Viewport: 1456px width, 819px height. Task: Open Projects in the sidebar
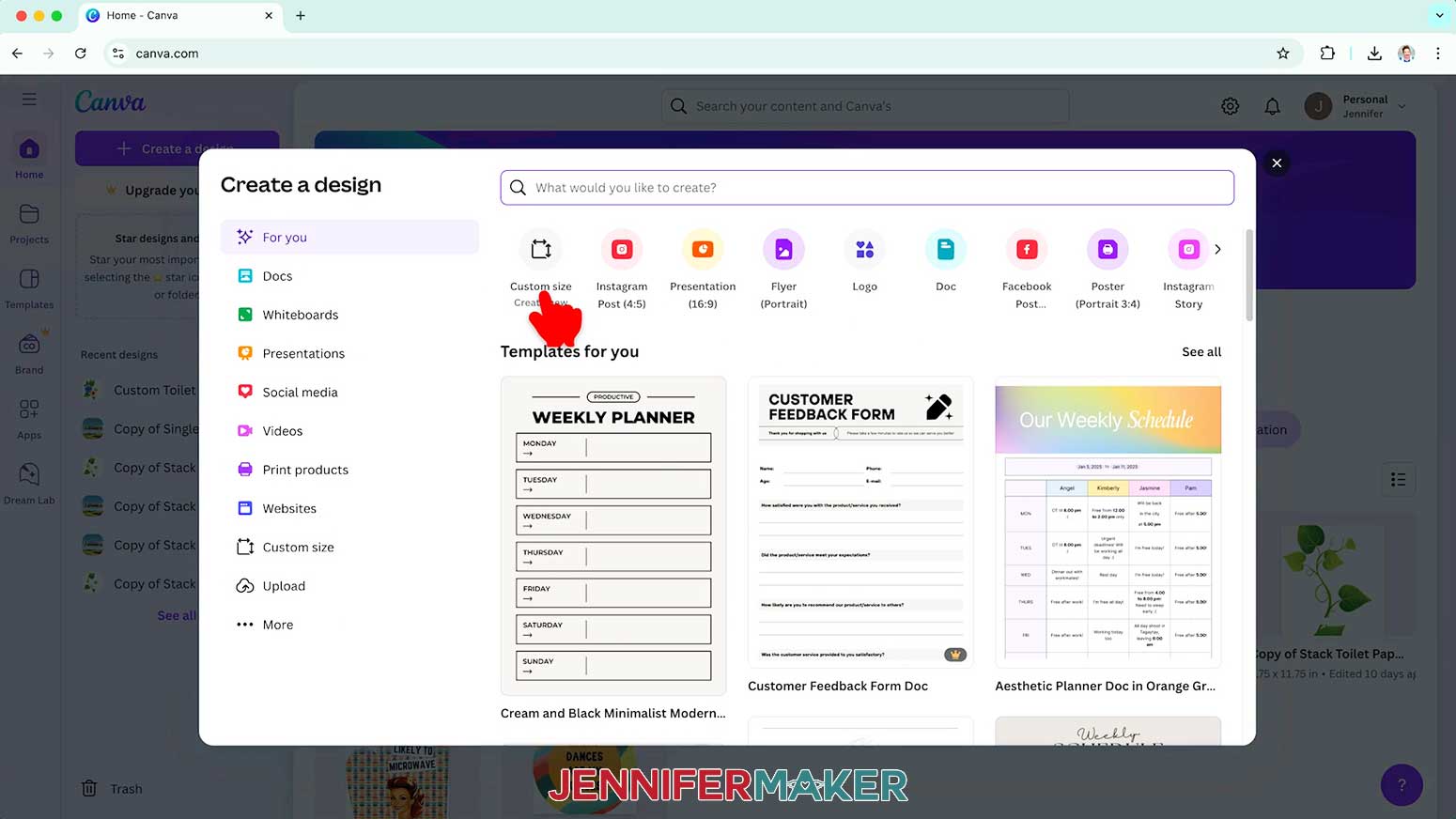click(29, 224)
